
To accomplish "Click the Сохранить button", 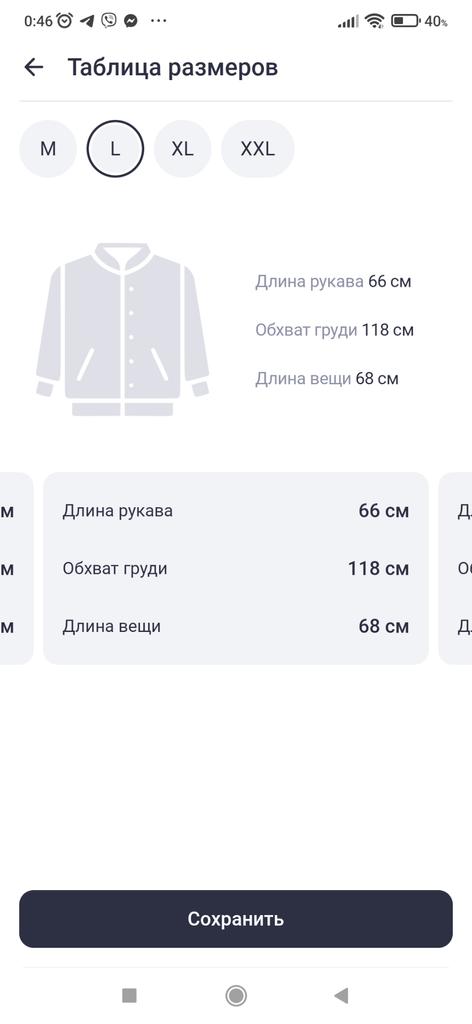I will tap(236, 919).
